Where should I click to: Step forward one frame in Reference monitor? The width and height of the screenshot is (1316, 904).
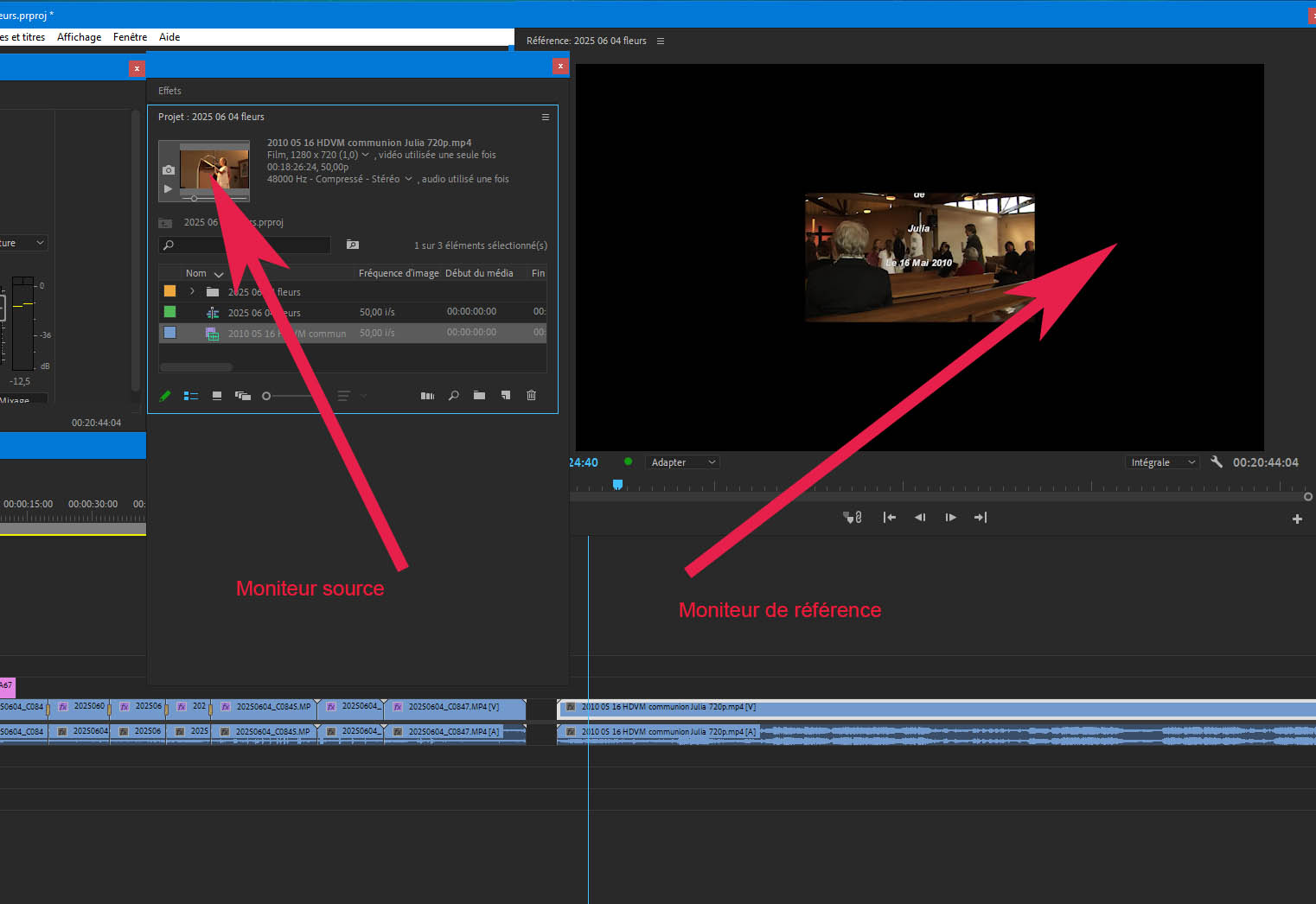click(950, 518)
